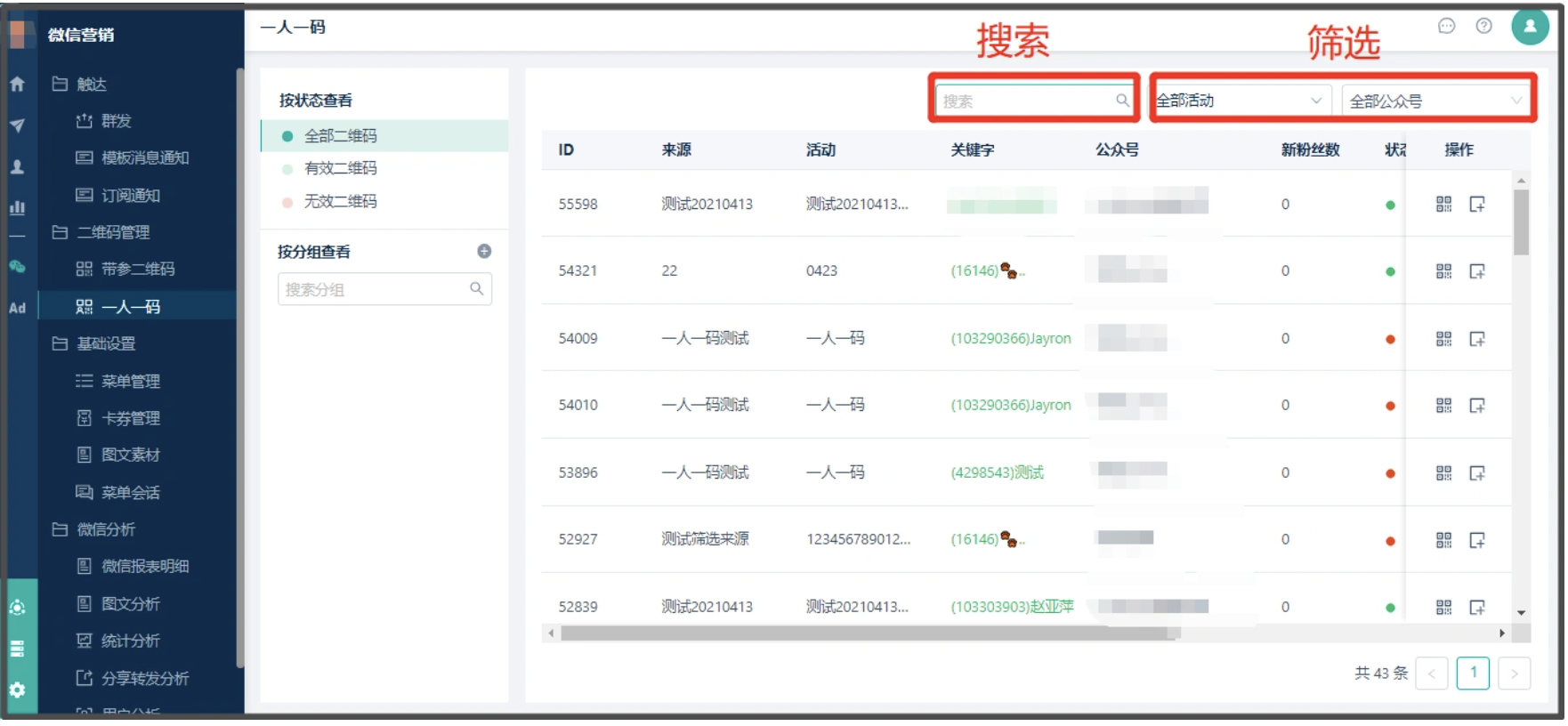Click keyword link (4298543)测试
1568x726 pixels.
997,472
